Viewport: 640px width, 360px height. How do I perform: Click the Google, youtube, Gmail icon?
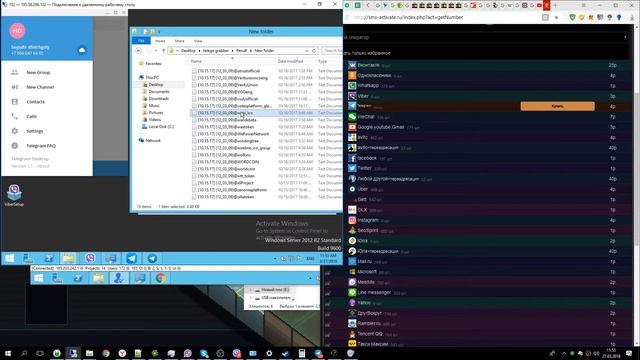click(x=352, y=127)
